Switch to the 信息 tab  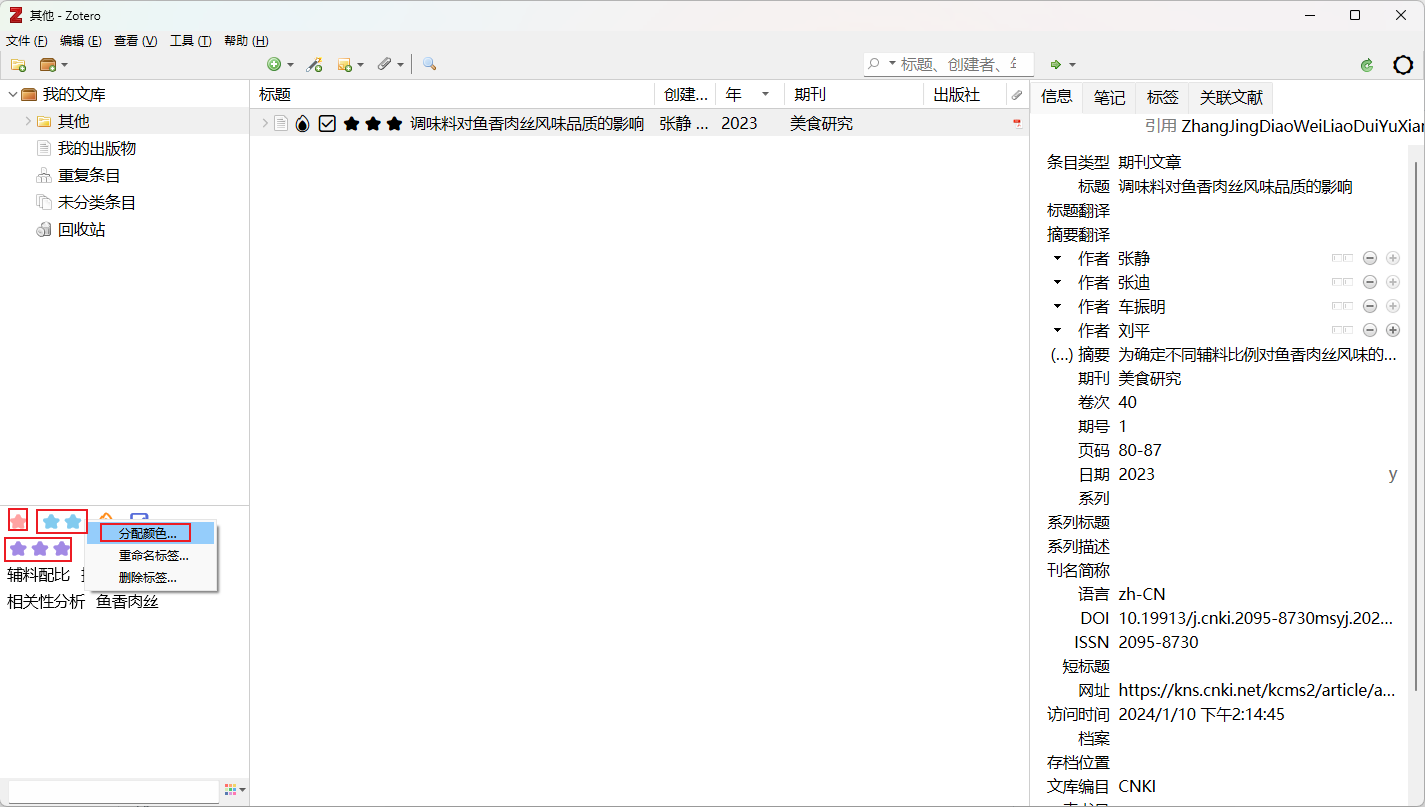1057,96
